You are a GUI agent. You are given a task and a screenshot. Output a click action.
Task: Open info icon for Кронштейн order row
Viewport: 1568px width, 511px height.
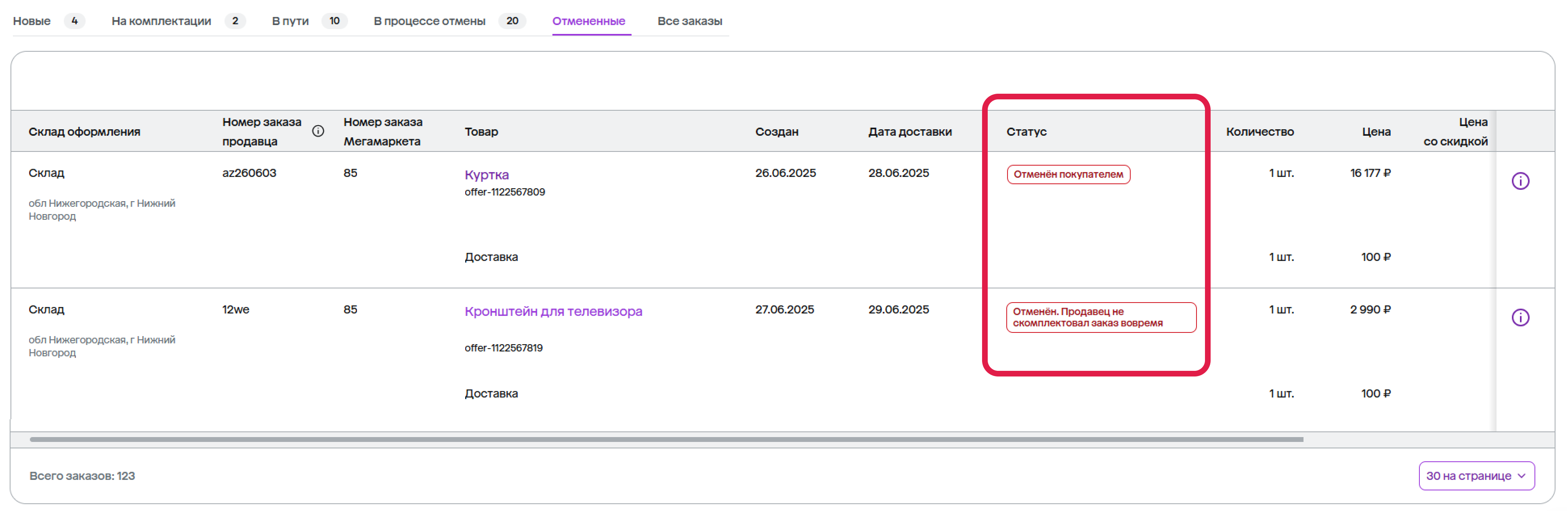(x=1520, y=318)
